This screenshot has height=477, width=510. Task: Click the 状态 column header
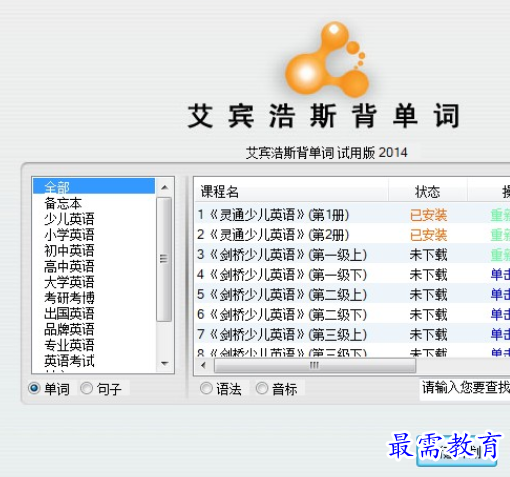pyautogui.click(x=428, y=191)
